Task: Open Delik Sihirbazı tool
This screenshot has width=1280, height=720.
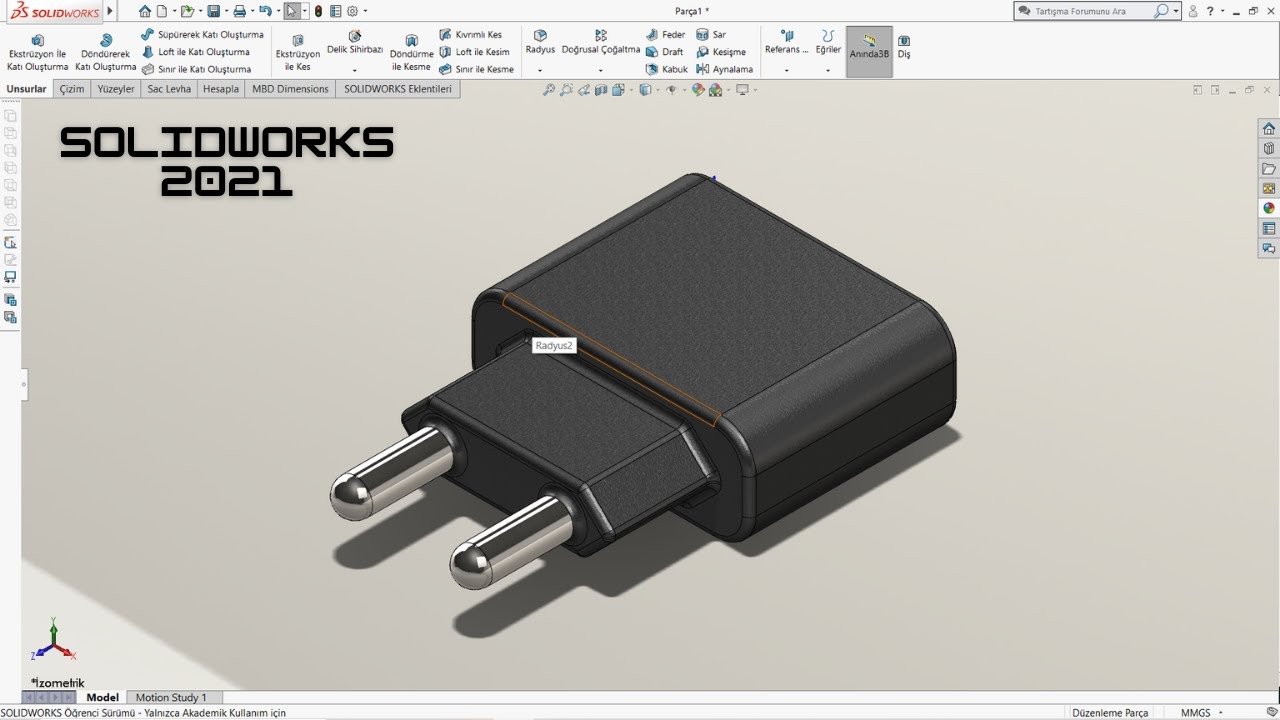Action: [x=355, y=42]
